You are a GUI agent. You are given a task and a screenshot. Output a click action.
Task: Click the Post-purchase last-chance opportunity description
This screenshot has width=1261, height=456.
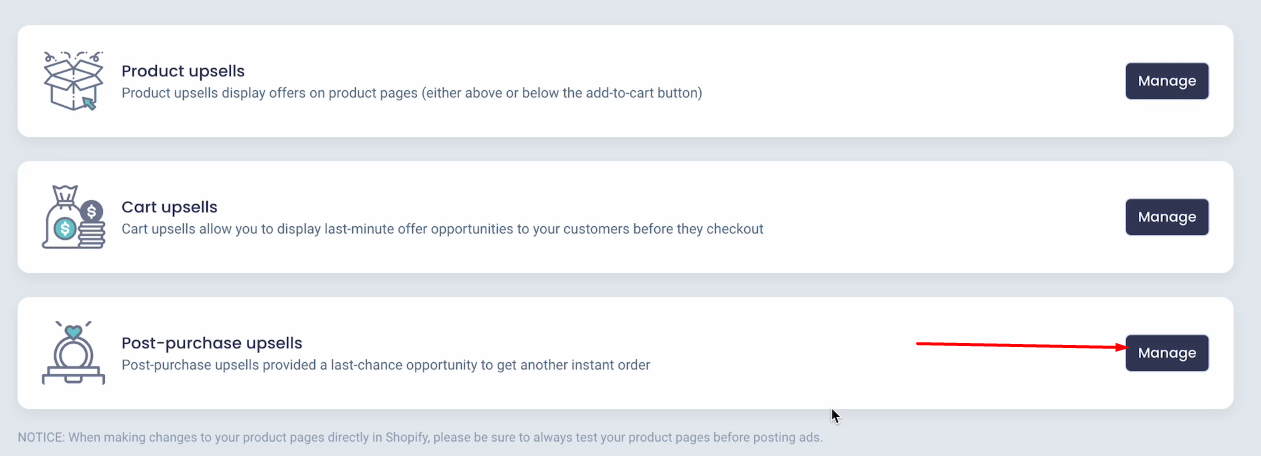(386, 365)
